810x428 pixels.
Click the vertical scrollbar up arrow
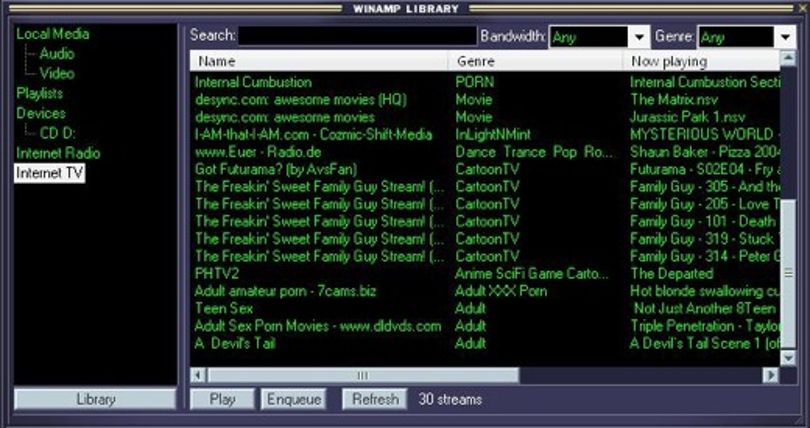[788, 58]
